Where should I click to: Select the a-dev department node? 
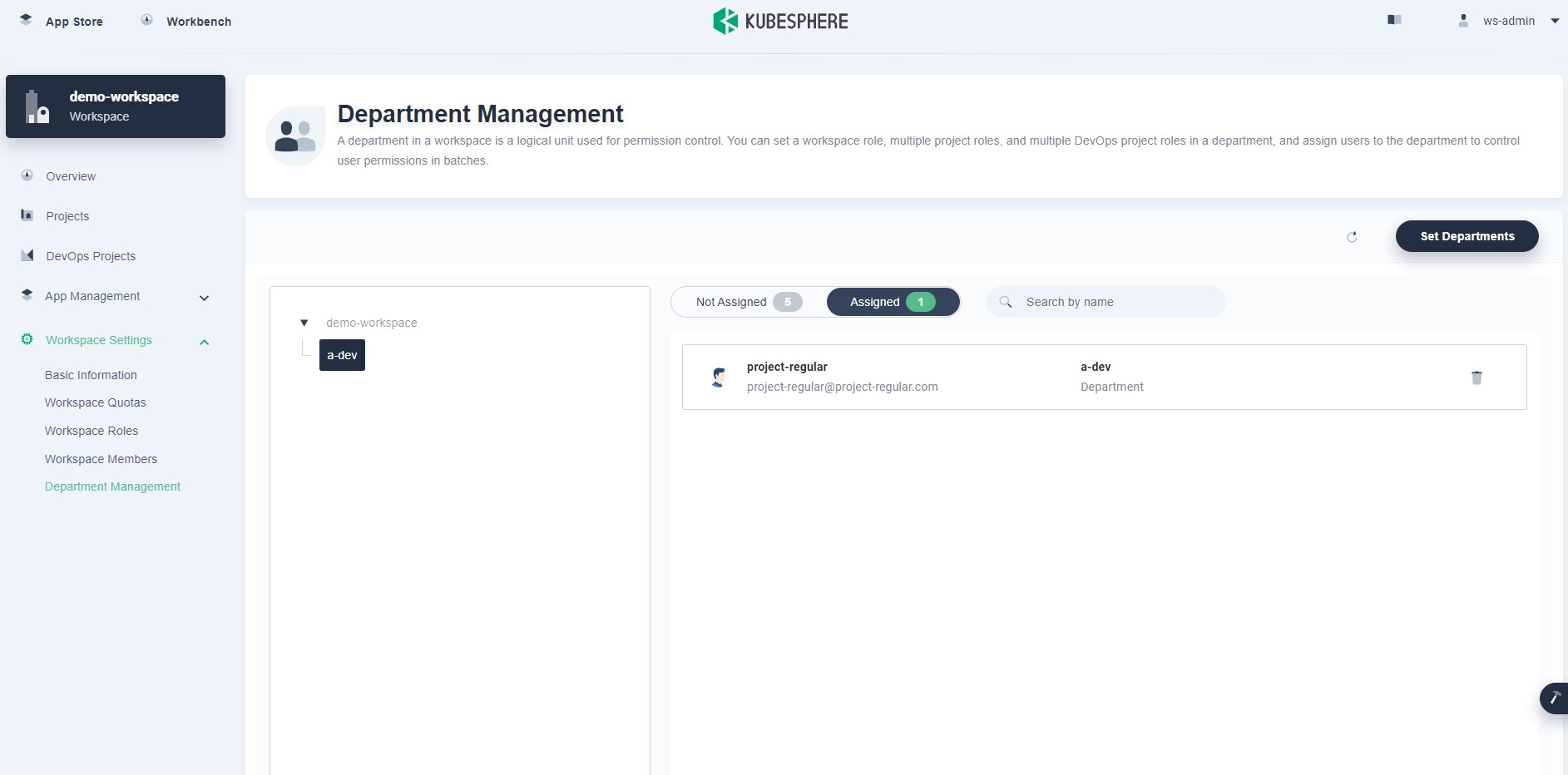[342, 355]
